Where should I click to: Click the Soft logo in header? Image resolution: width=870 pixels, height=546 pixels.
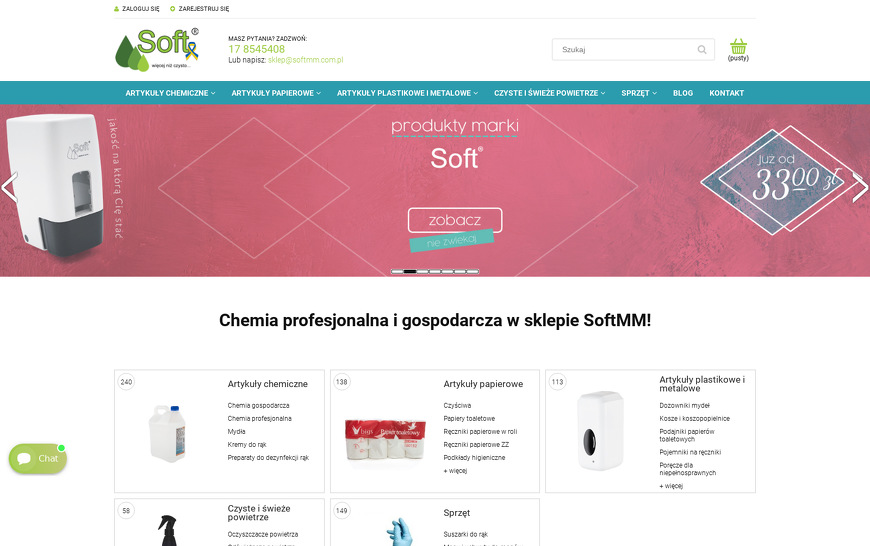point(157,49)
